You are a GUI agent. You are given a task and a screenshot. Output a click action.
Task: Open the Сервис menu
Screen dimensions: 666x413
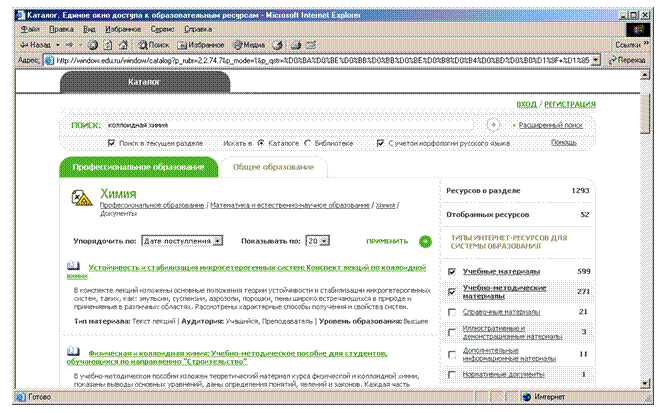[162, 29]
